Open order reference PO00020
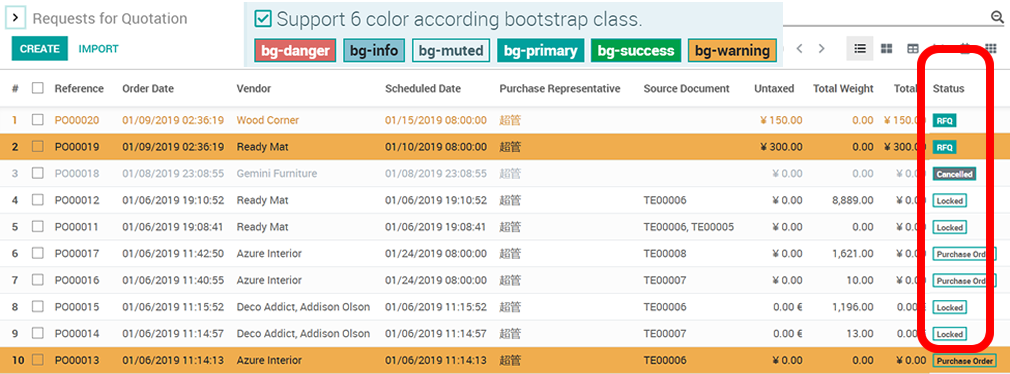 pyautogui.click(x=77, y=120)
